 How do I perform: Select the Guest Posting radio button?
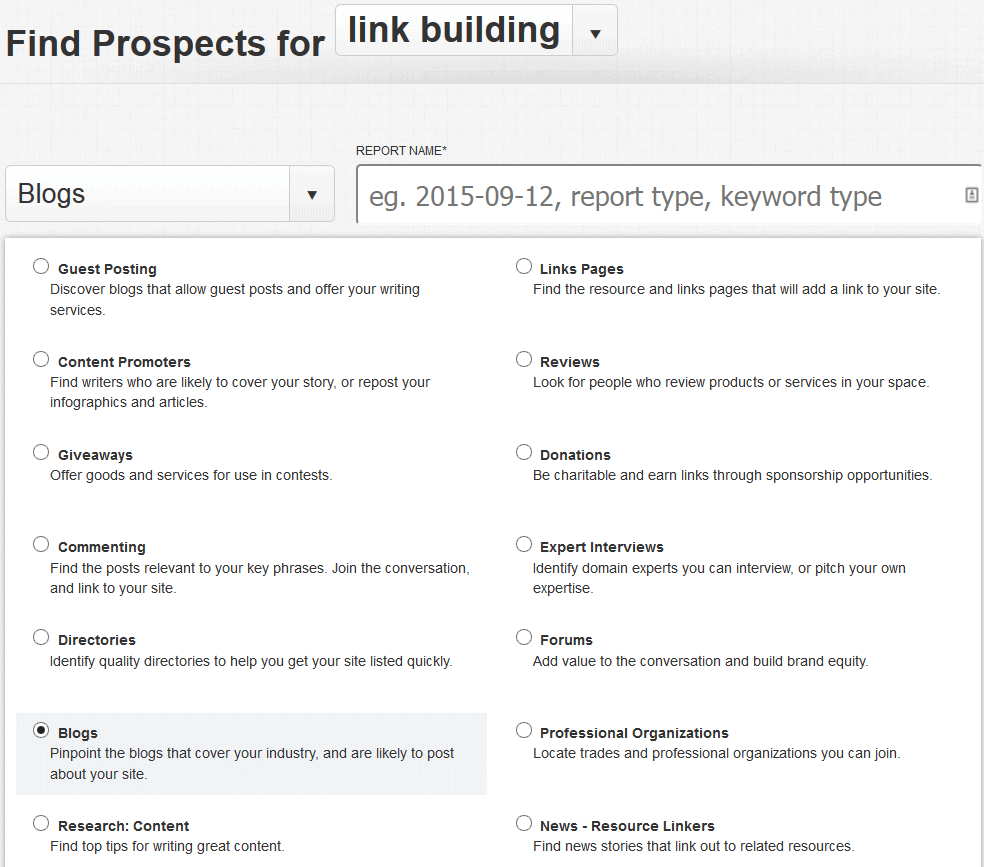click(41, 266)
